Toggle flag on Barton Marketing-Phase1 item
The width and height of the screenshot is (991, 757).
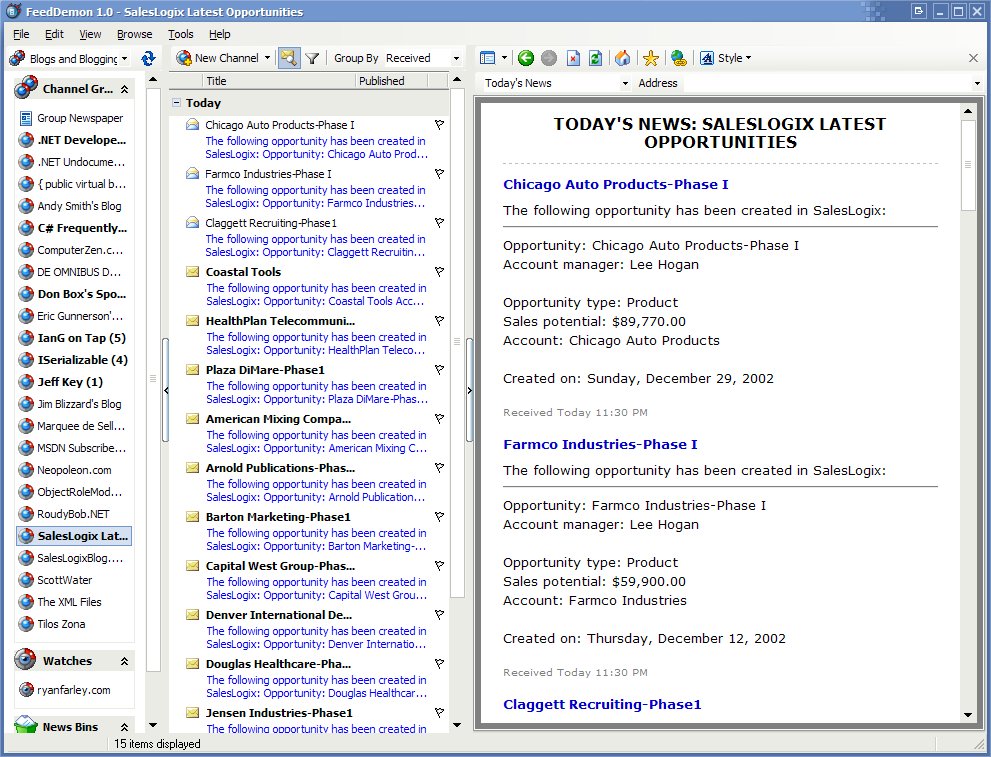click(439, 517)
